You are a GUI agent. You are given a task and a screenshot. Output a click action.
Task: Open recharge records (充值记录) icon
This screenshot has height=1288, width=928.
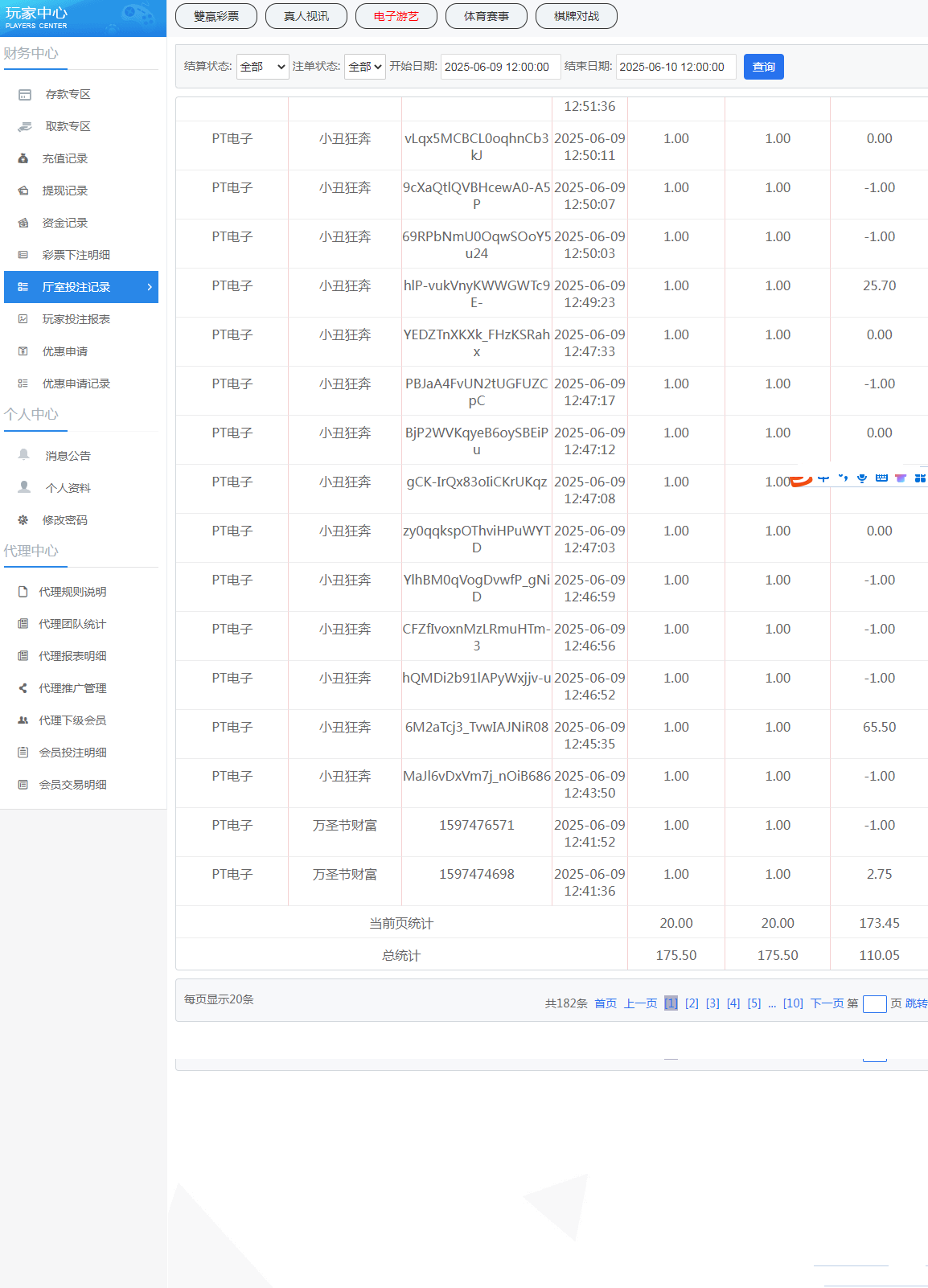23,159
